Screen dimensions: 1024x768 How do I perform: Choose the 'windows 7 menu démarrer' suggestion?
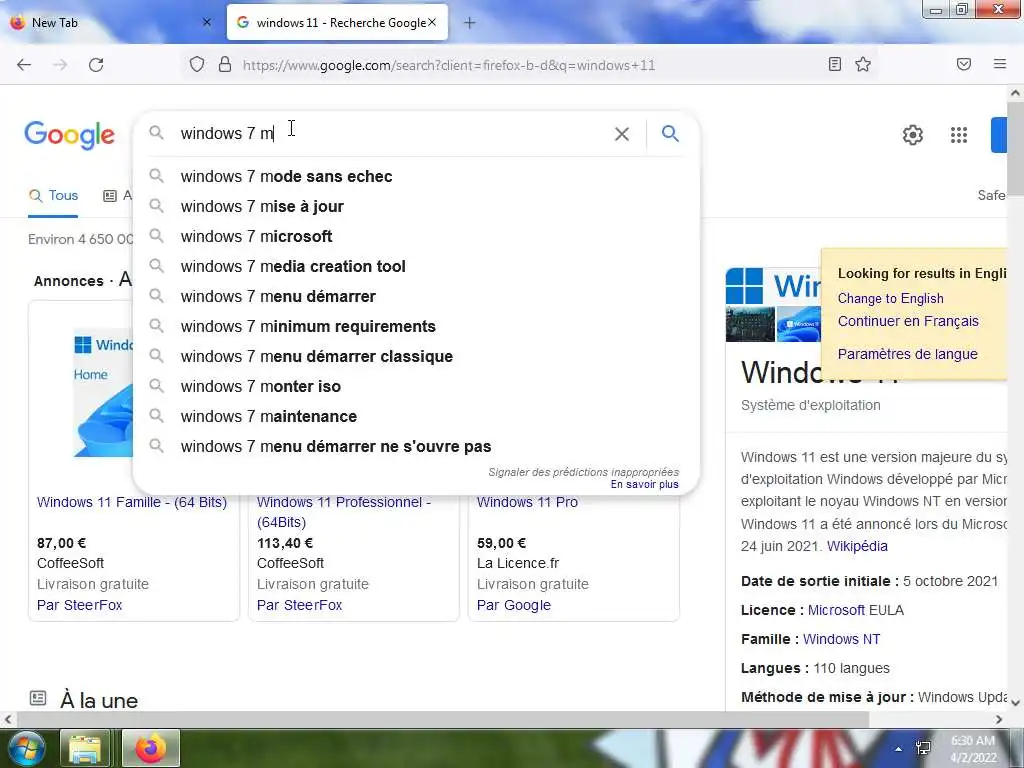(417, 296)
